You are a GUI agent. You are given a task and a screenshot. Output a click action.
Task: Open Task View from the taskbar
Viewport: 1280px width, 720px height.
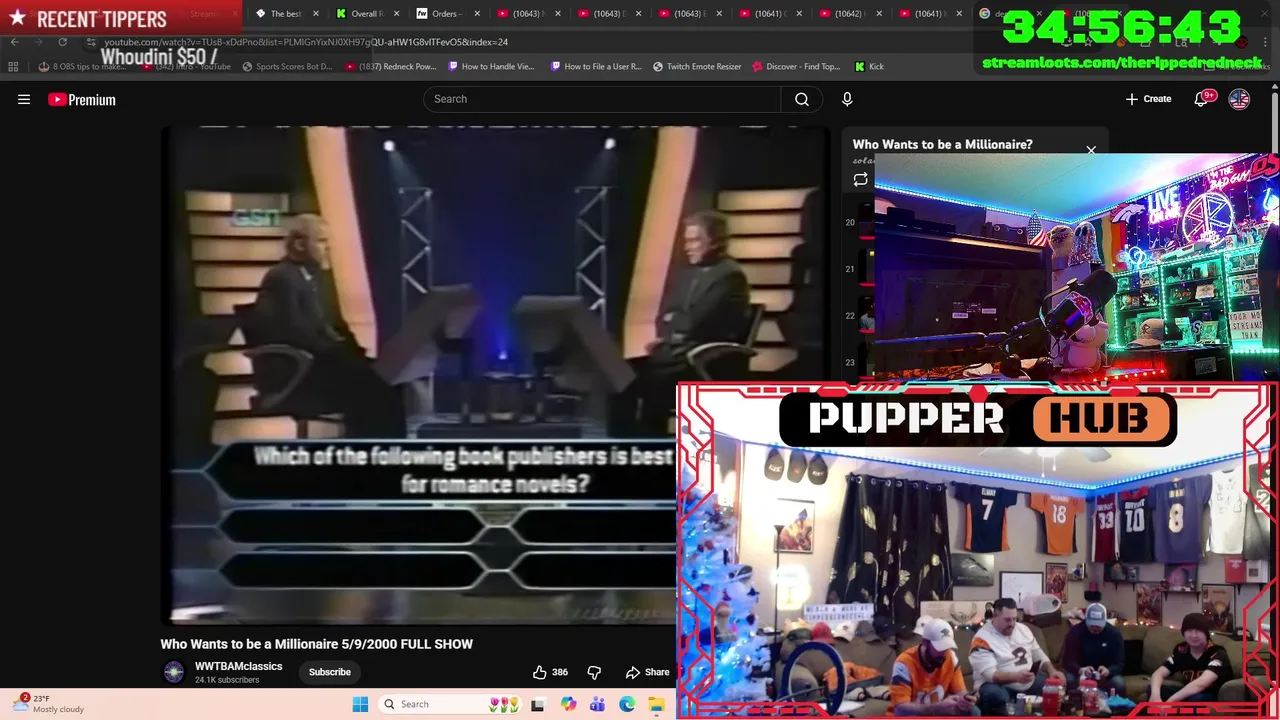click(x=537, y=704)
